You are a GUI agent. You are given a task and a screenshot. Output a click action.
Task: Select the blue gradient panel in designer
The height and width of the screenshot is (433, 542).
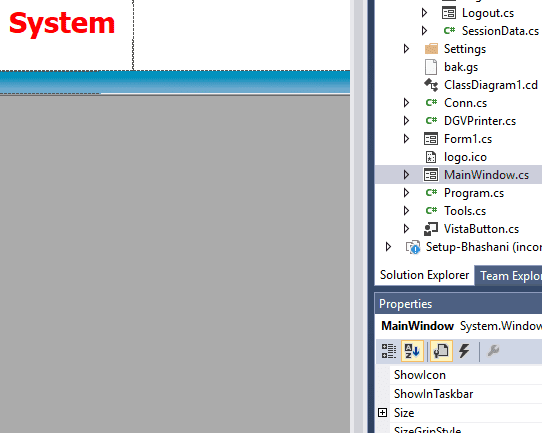[175, 82]
